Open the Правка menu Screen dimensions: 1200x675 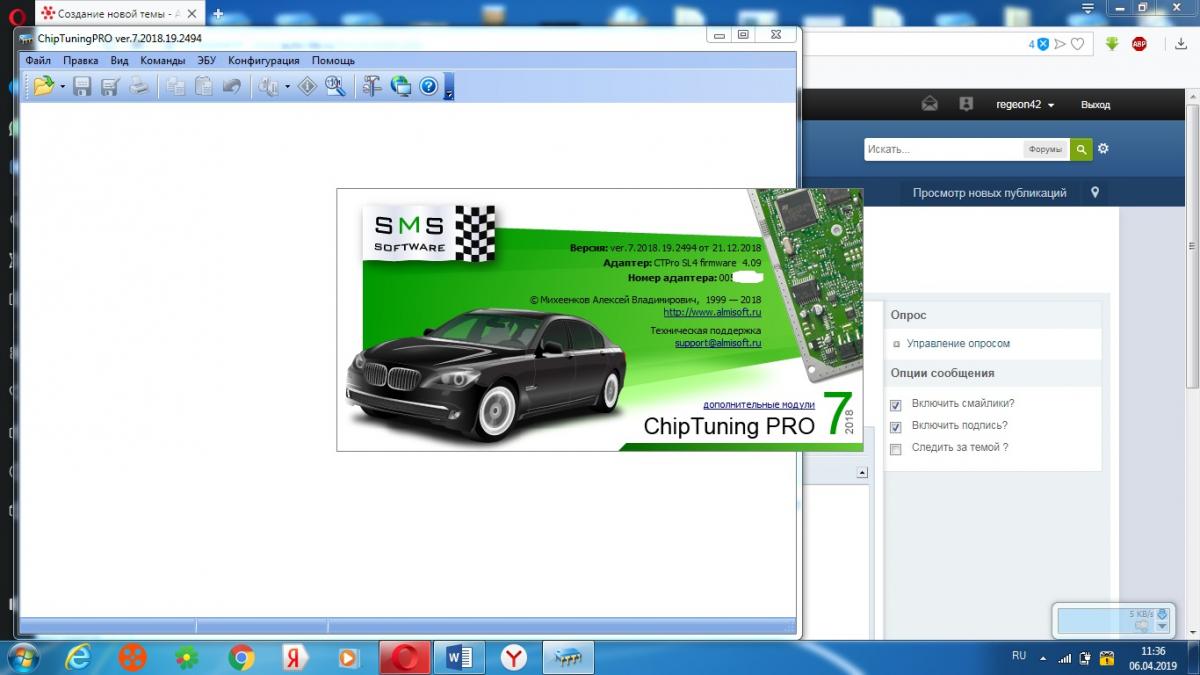[x=80, y=60]
